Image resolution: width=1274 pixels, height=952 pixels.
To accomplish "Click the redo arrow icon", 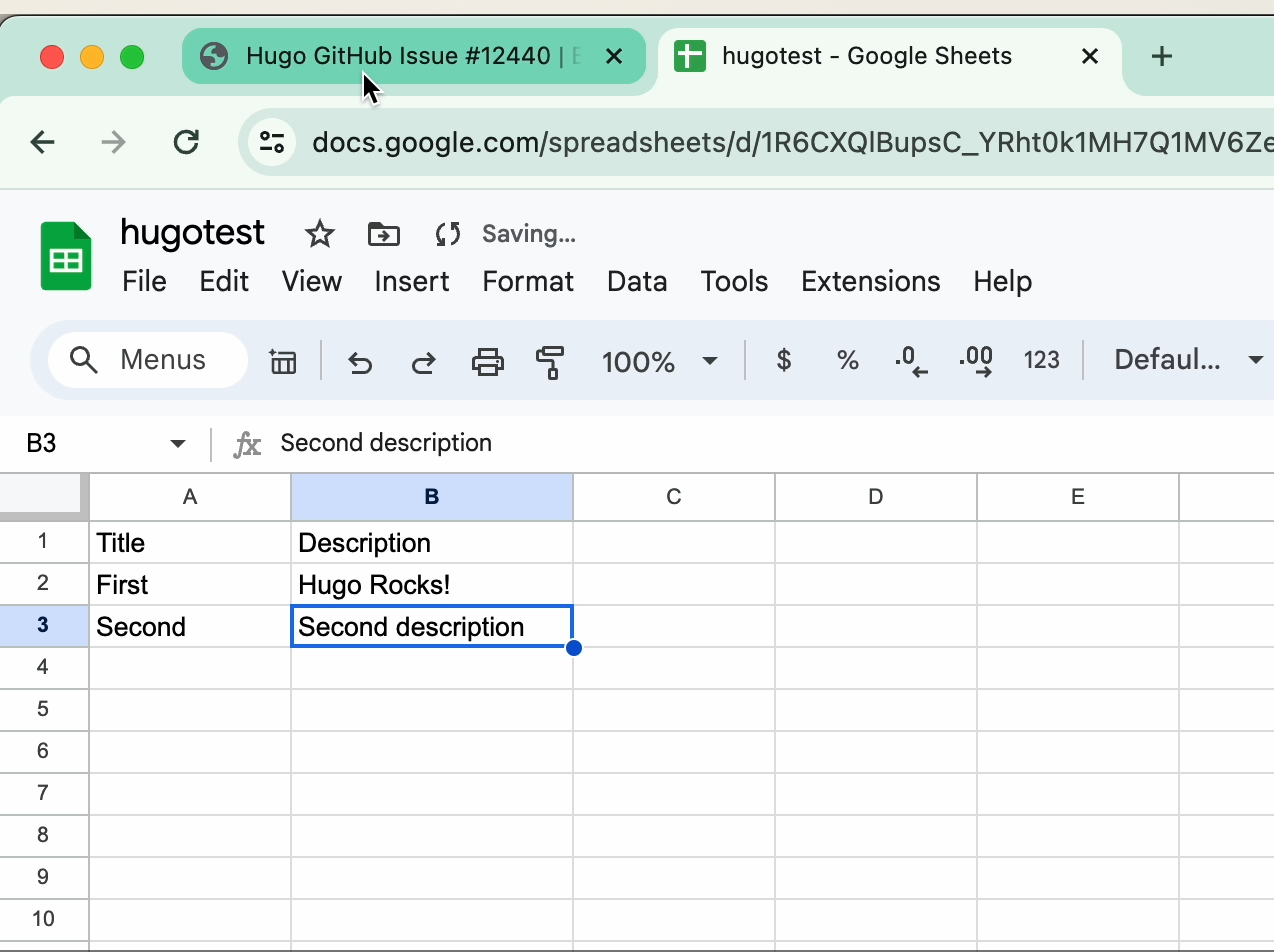I will 423,361.
